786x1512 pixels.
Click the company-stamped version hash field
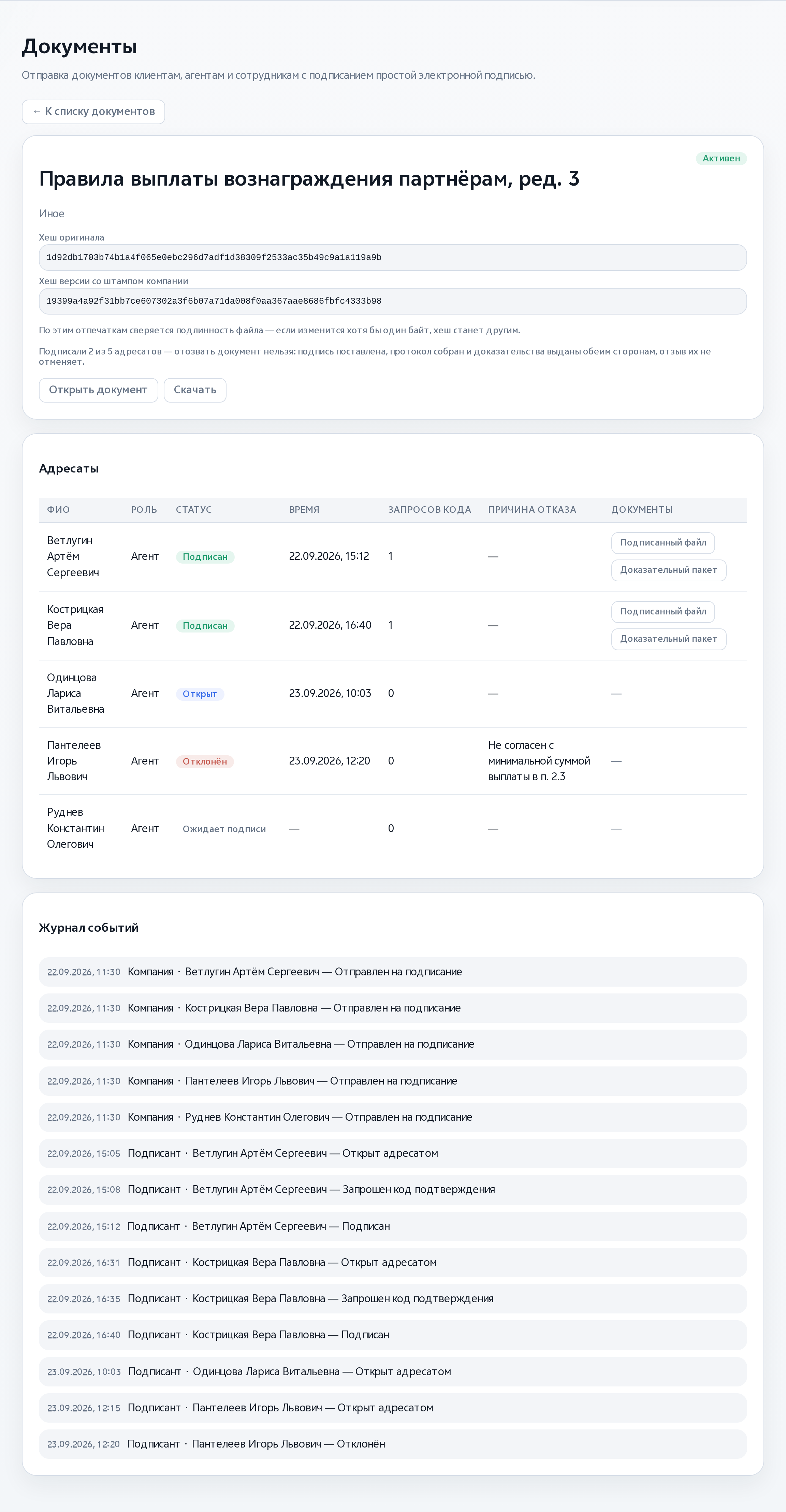[x=393, y=301]
